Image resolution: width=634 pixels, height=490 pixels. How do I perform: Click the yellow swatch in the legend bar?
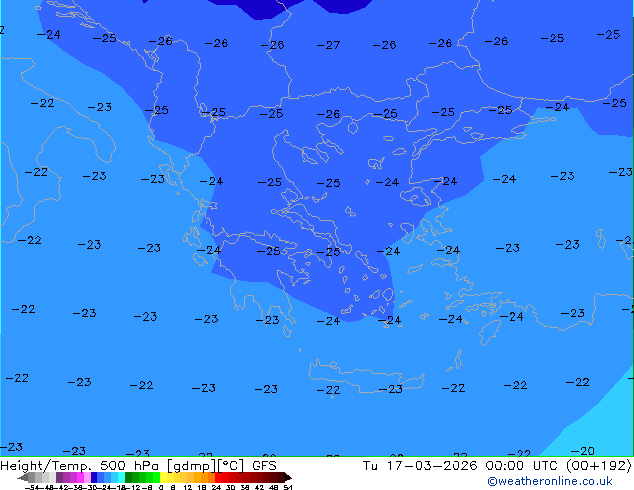(x=163, y=477)
